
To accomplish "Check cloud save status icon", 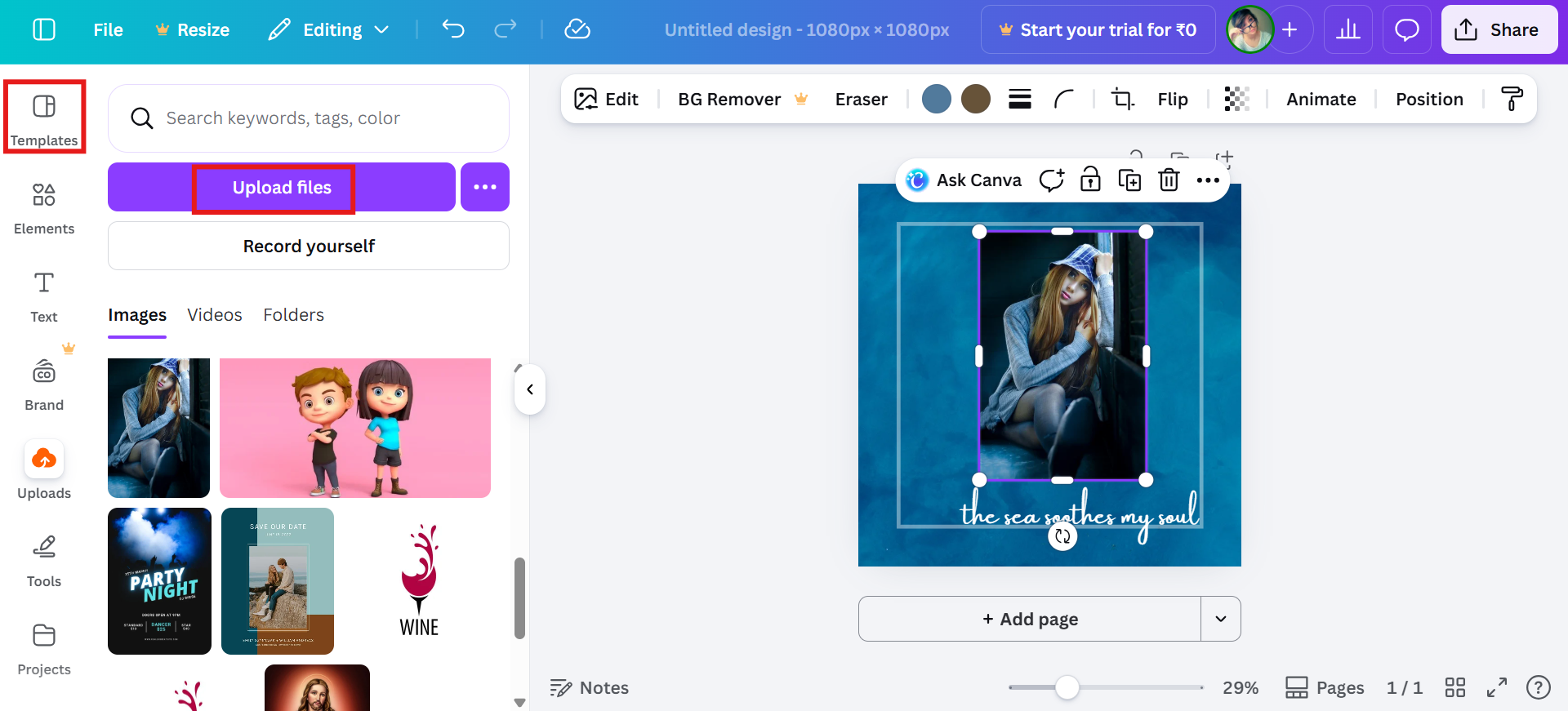I will point(577,30).
